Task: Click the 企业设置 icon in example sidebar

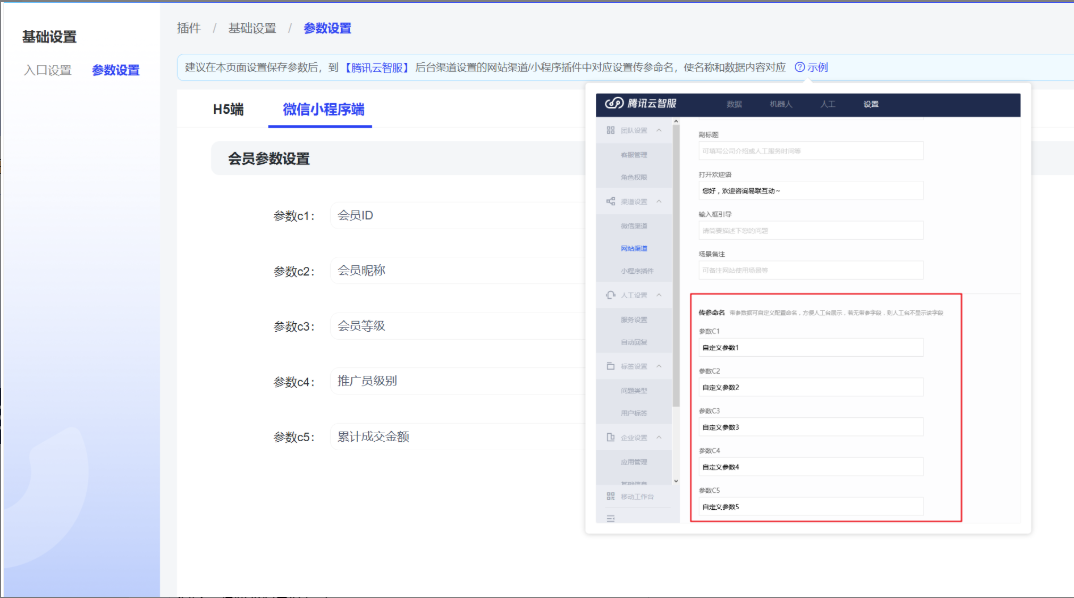Action: click(610, 437)
